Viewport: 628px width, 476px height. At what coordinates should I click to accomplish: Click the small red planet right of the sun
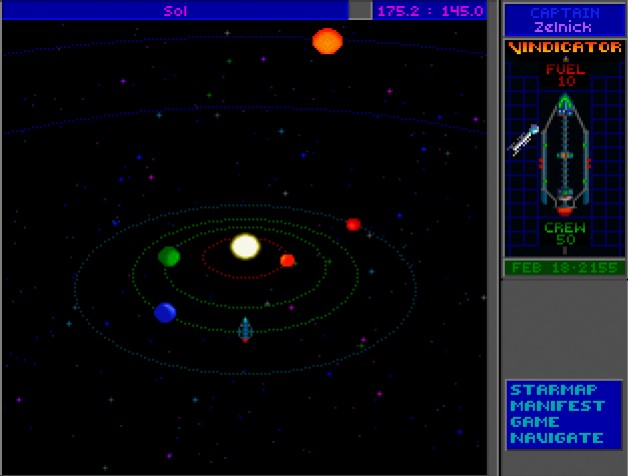(x=287, y=260)
